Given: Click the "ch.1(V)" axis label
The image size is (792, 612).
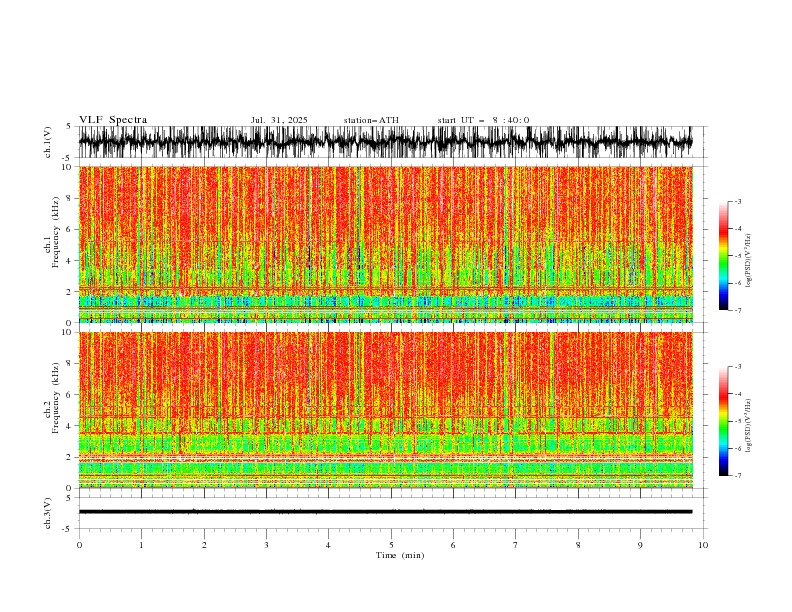Looking at the screenshot, I should point(48,142).
